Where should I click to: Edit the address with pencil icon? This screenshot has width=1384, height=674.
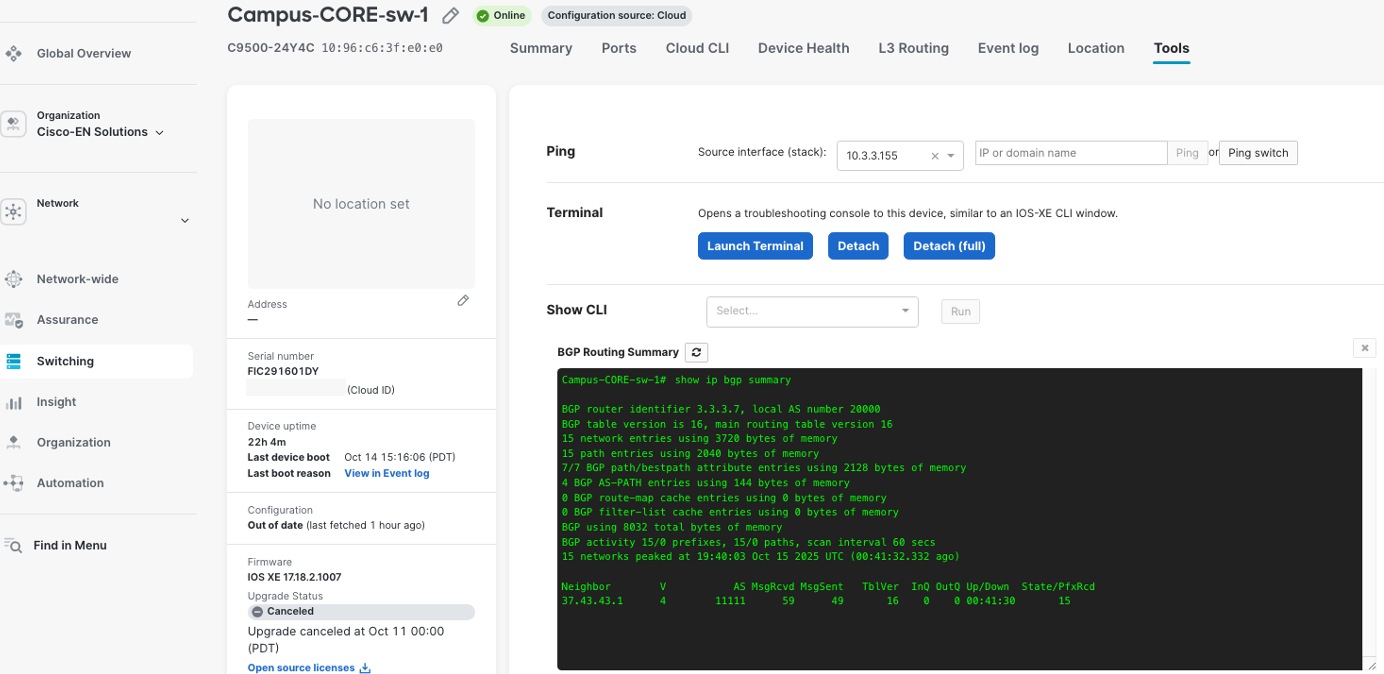pos(463,301)
